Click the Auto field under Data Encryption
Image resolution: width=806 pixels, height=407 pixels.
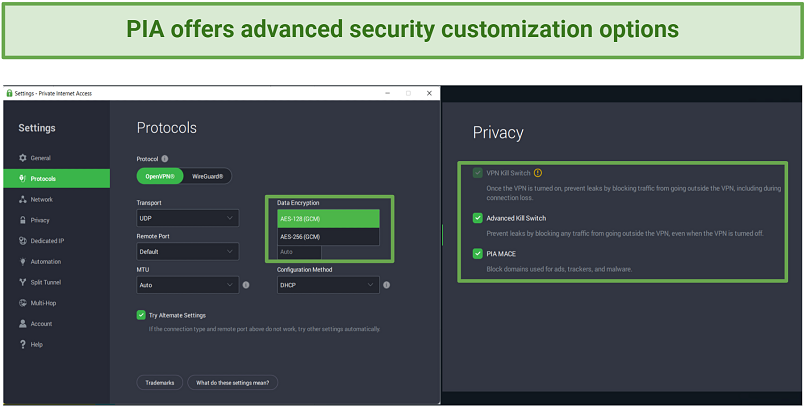point(299,252)
